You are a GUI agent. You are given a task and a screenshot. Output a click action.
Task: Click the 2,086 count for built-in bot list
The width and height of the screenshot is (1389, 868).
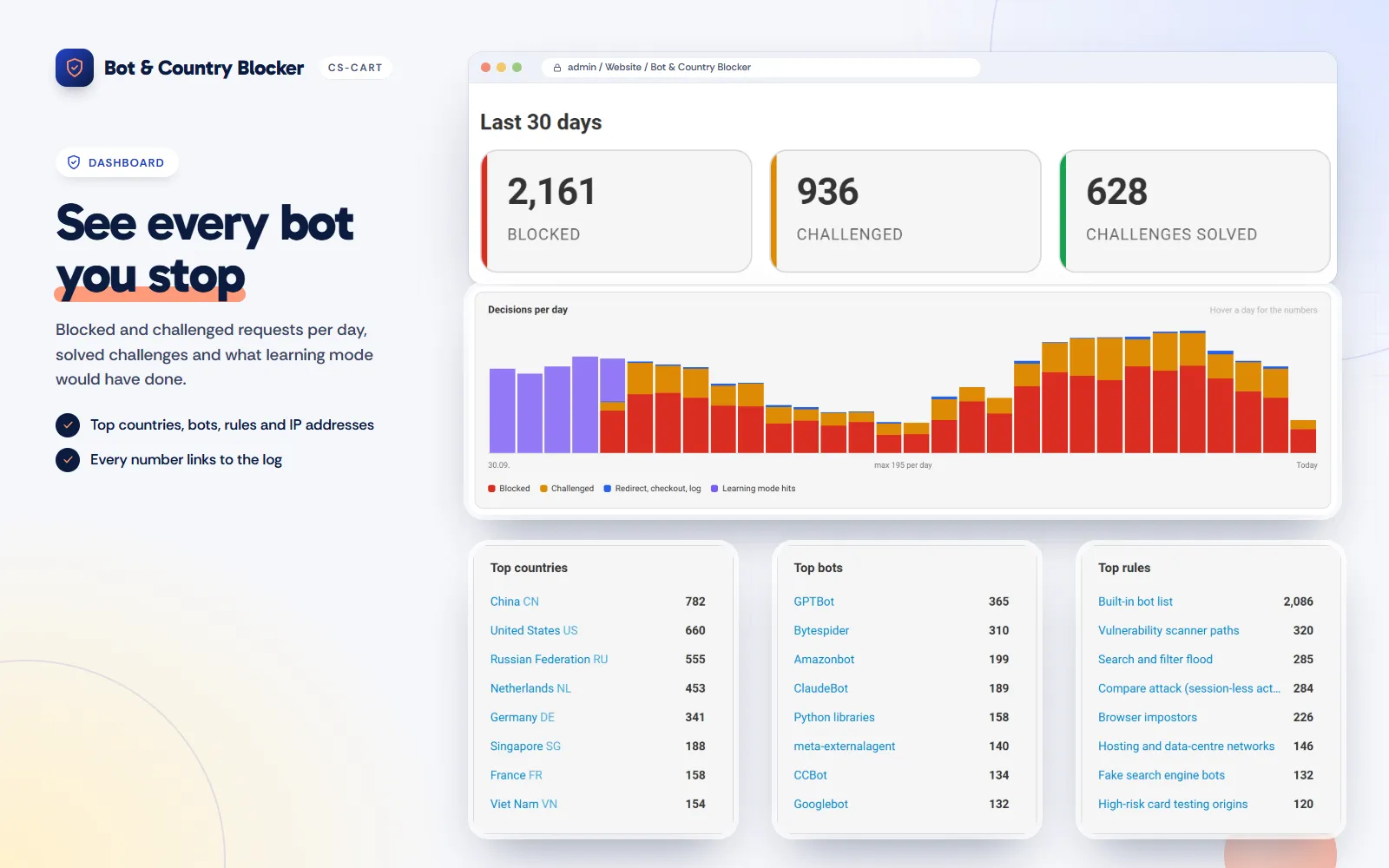(x=1299, y=602)
